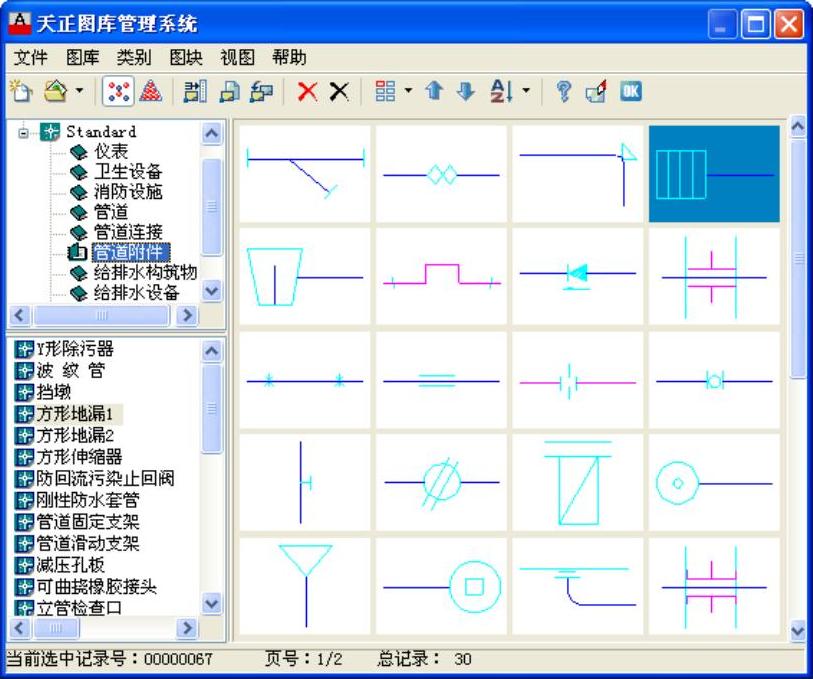Open the 文件 menu
The height and width of the screenshot is (679, 813).
(x=31, y=57)
